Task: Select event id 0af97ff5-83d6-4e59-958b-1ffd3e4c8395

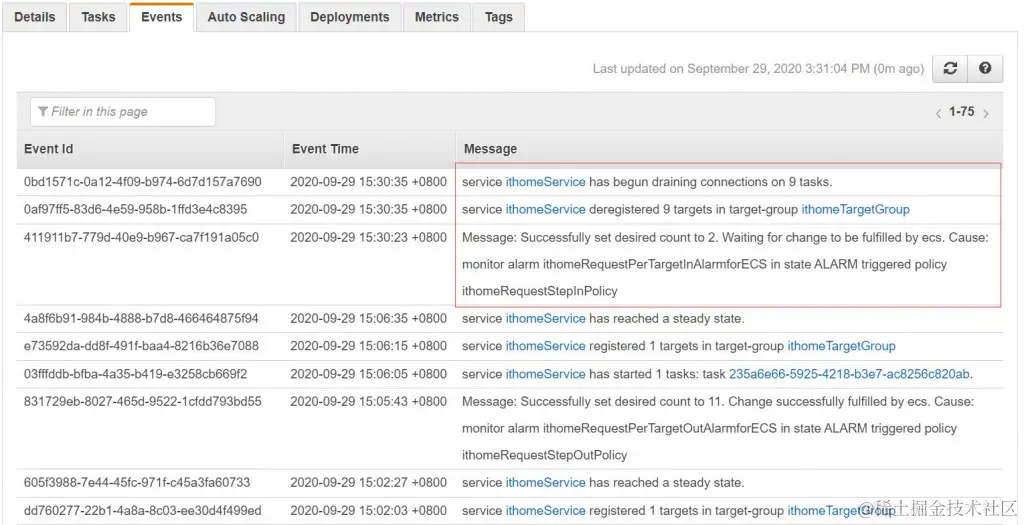Action: tap(135, 210)
